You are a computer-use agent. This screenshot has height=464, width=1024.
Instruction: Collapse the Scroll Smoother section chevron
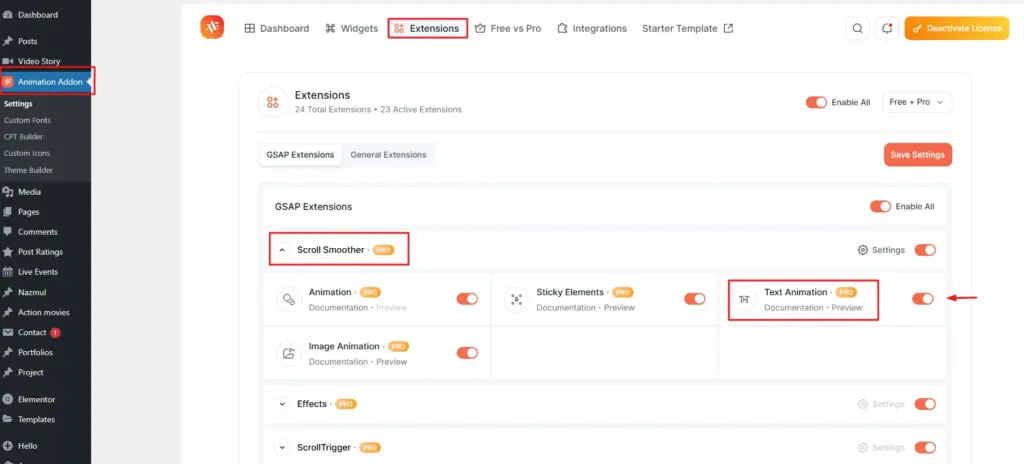[282, 250]
